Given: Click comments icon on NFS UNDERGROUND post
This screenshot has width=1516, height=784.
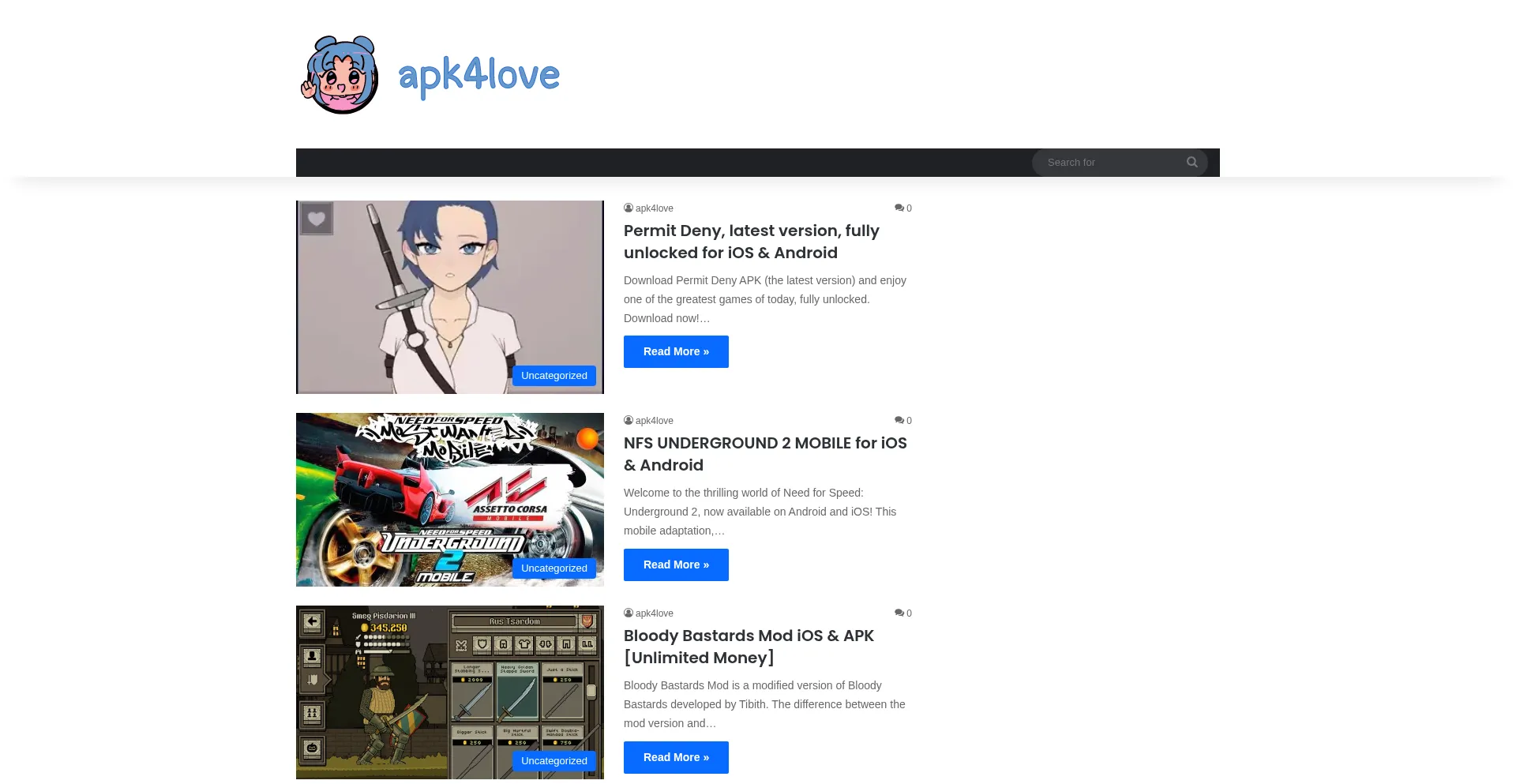Looking at the screenshot, I should click(x=899, y=421).
